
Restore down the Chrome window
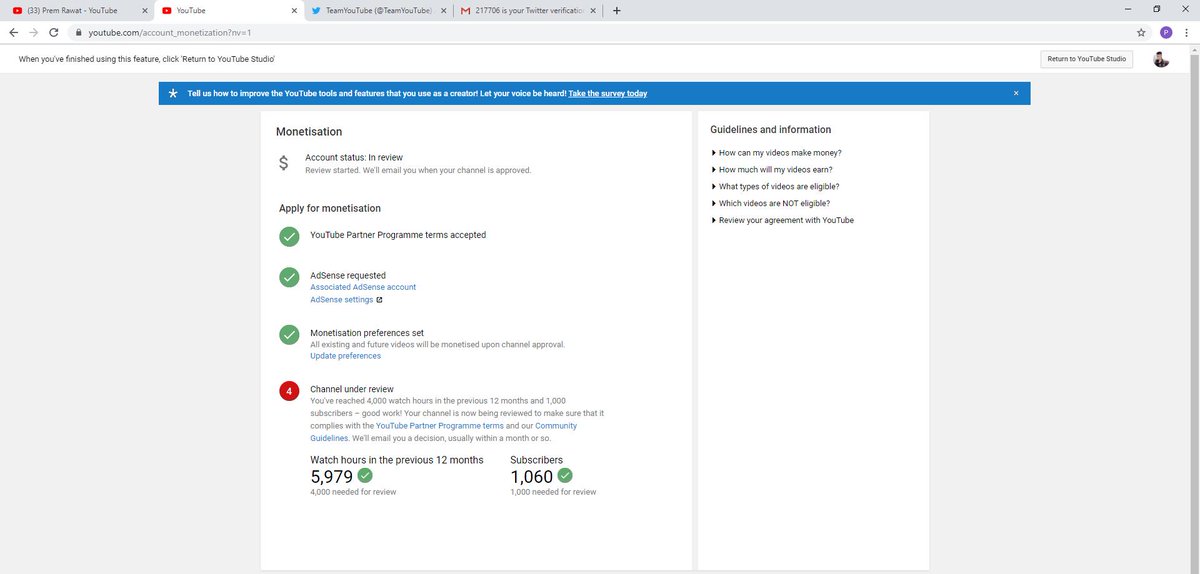click(1156, 9)
